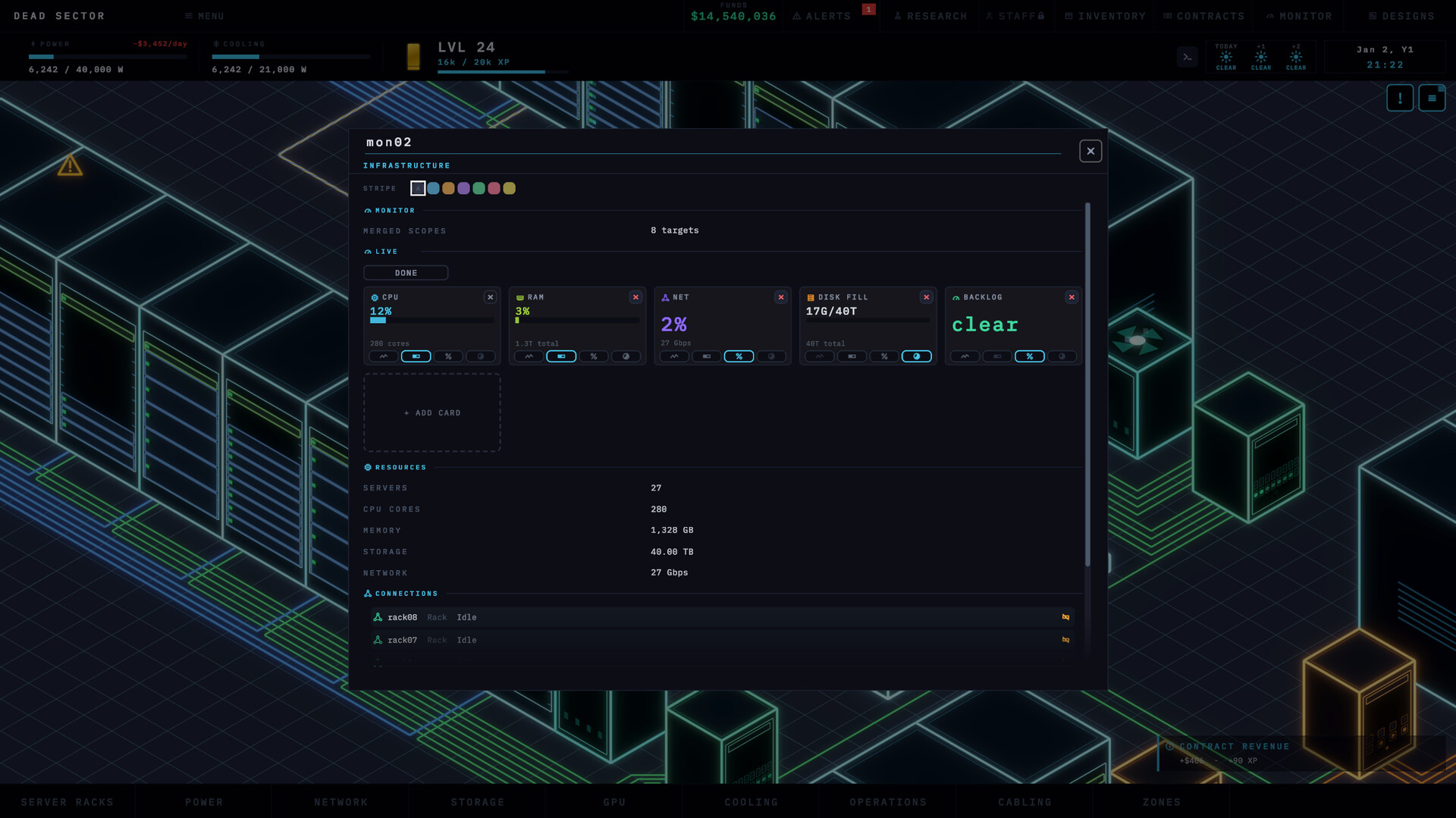Screen dimensions: 1456x818
Task: Click the mon02 panel scrollbar
Action: coord(1087,384)
